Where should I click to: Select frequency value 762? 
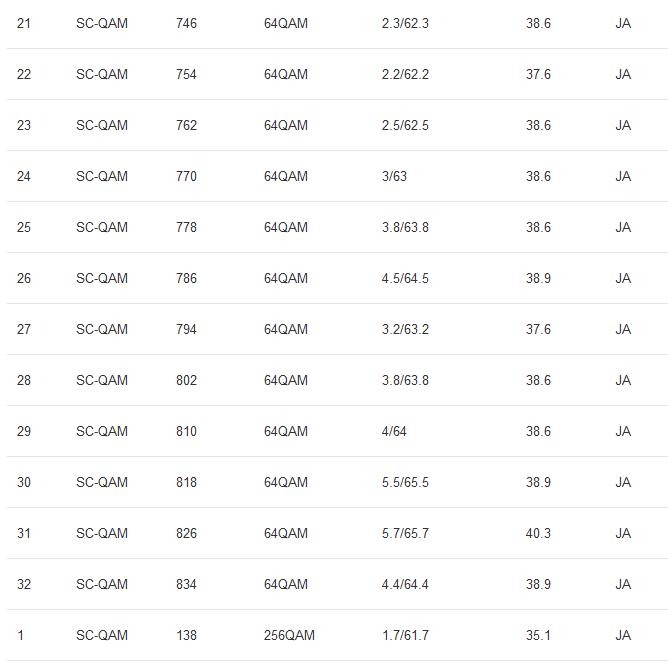186,125
